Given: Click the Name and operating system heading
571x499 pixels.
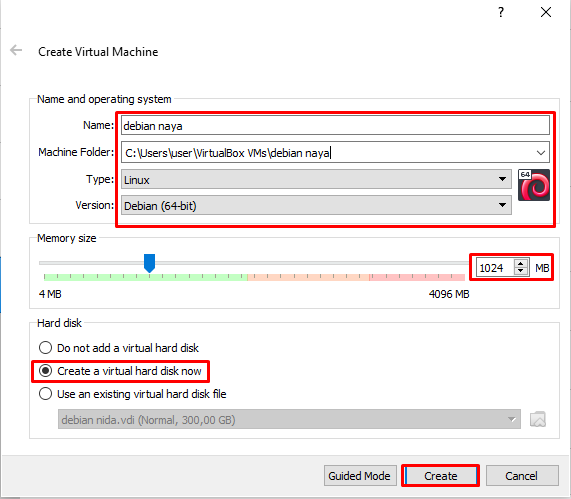Looking at the screenshot, I should point(104,99).
